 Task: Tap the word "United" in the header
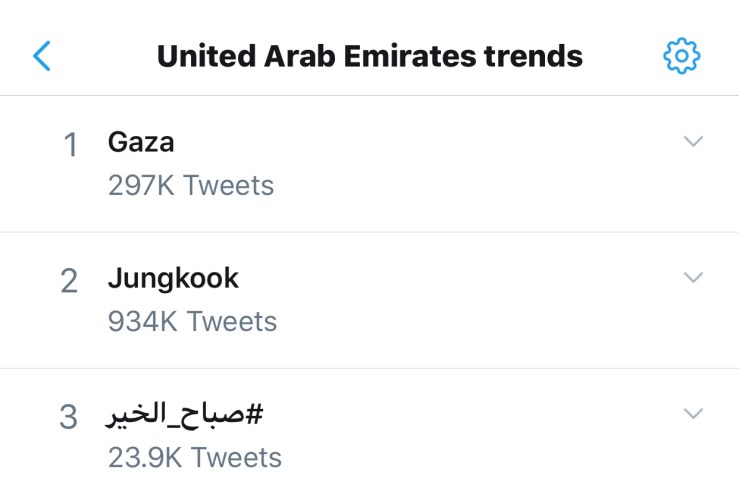coord(206,56)
